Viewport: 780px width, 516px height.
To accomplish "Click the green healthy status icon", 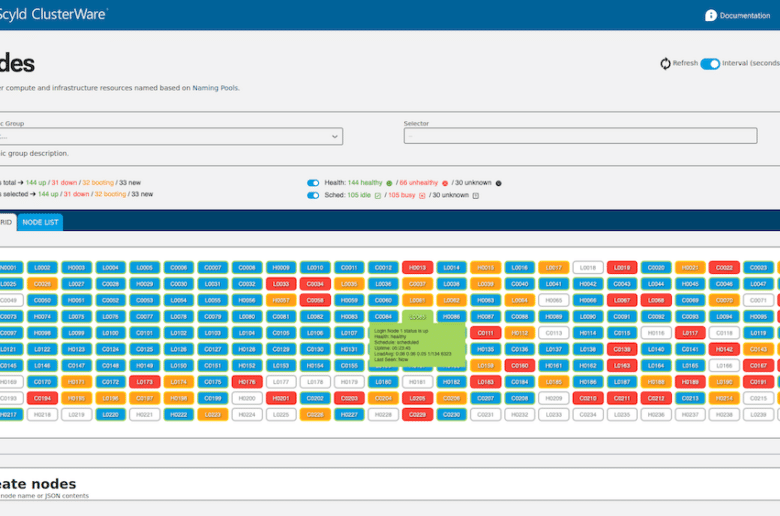I will click(x=389, y=183).
